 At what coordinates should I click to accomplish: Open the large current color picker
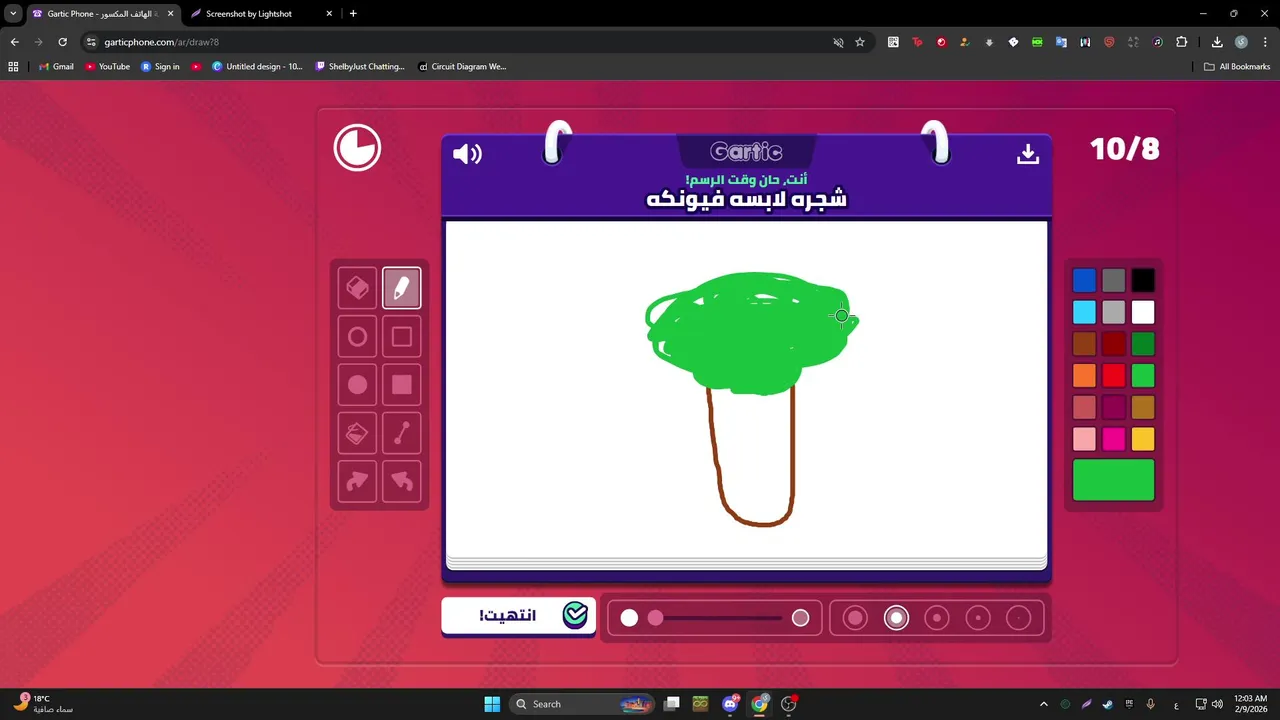pyautogui.click(x=1113, y=480)
